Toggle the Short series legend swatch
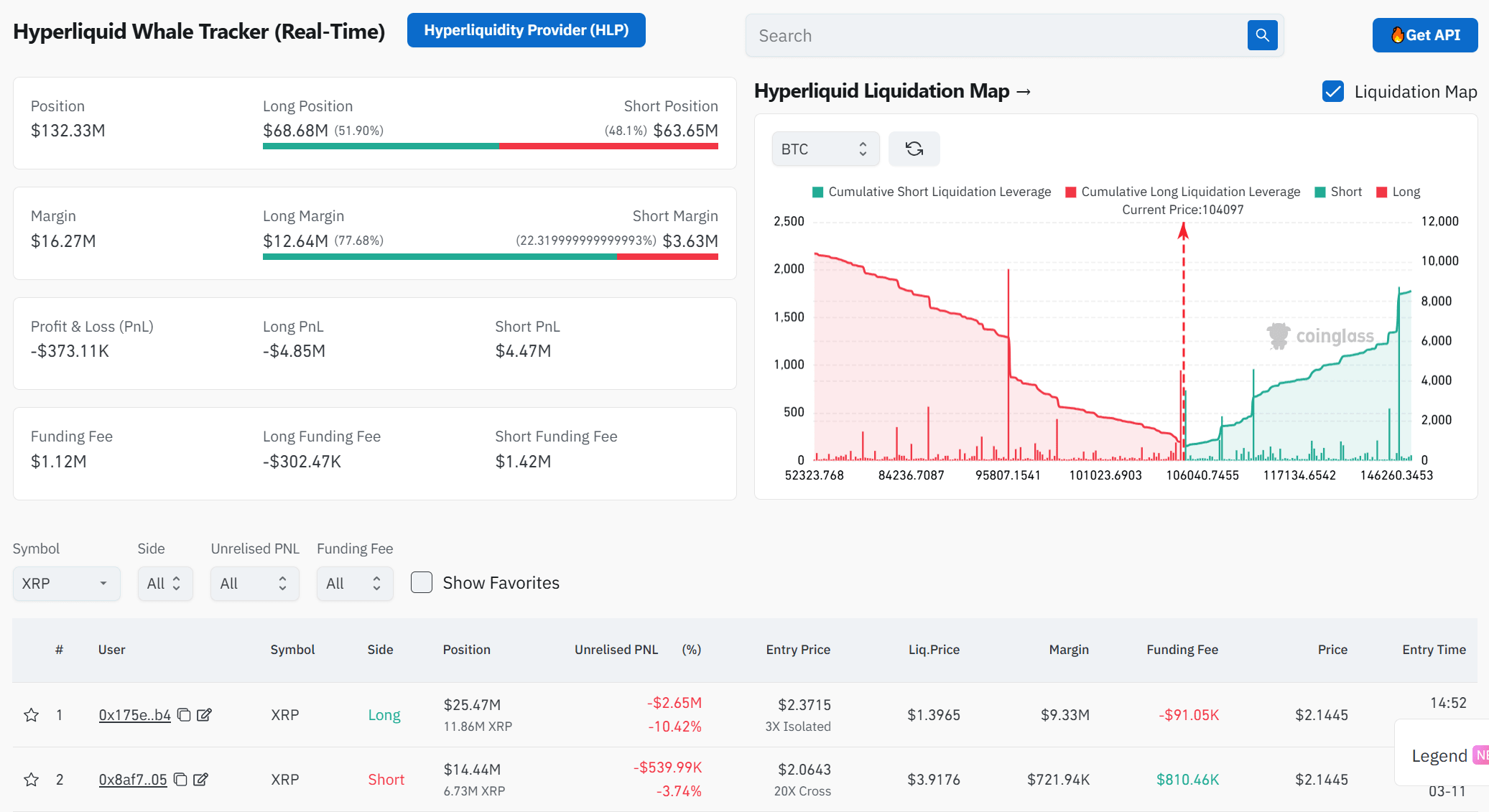 (x=1320, y=192)
